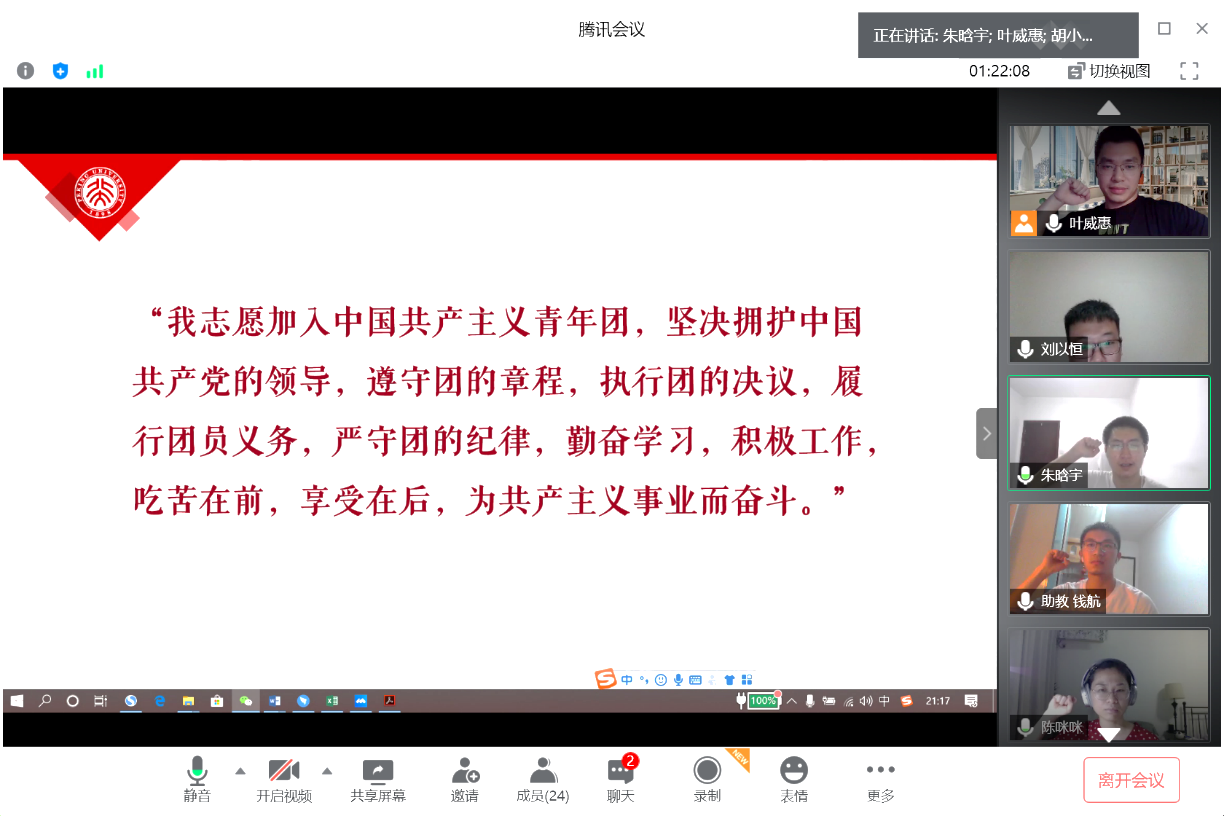
Task: Open the 成员(24) members list
Action: [x=543, y=780]
